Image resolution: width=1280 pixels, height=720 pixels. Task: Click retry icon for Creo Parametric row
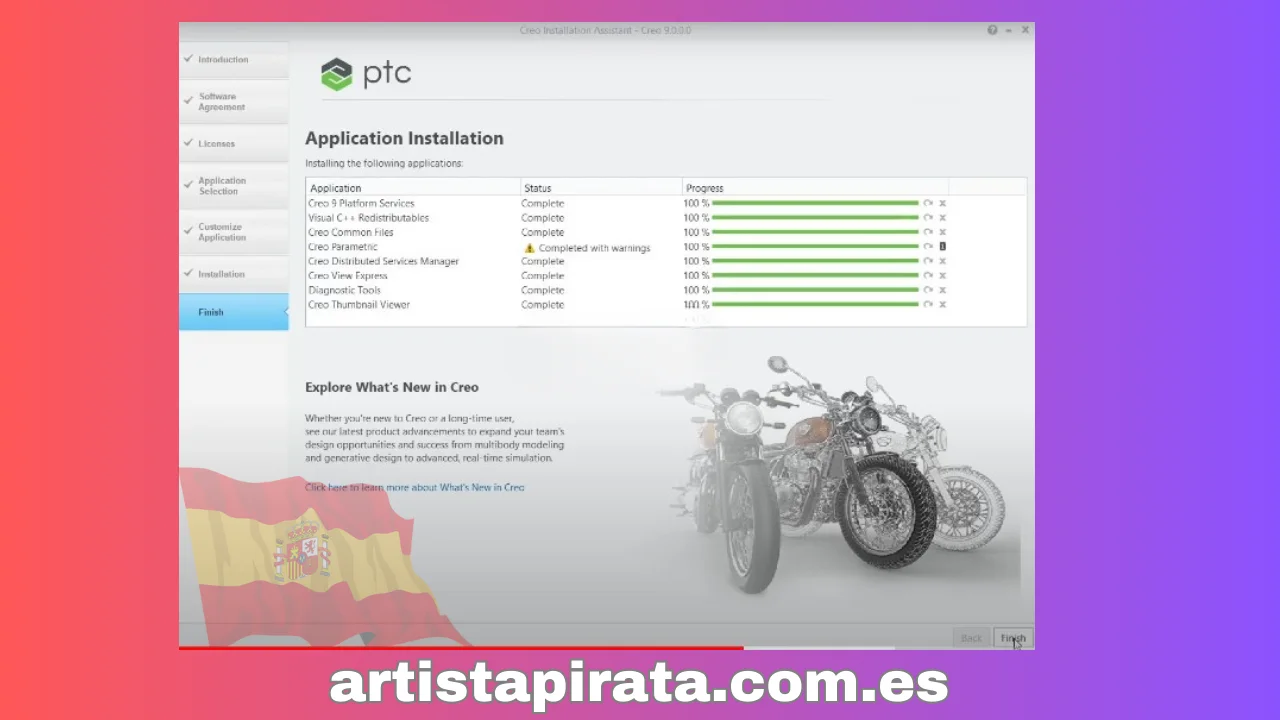coord(928,247)
